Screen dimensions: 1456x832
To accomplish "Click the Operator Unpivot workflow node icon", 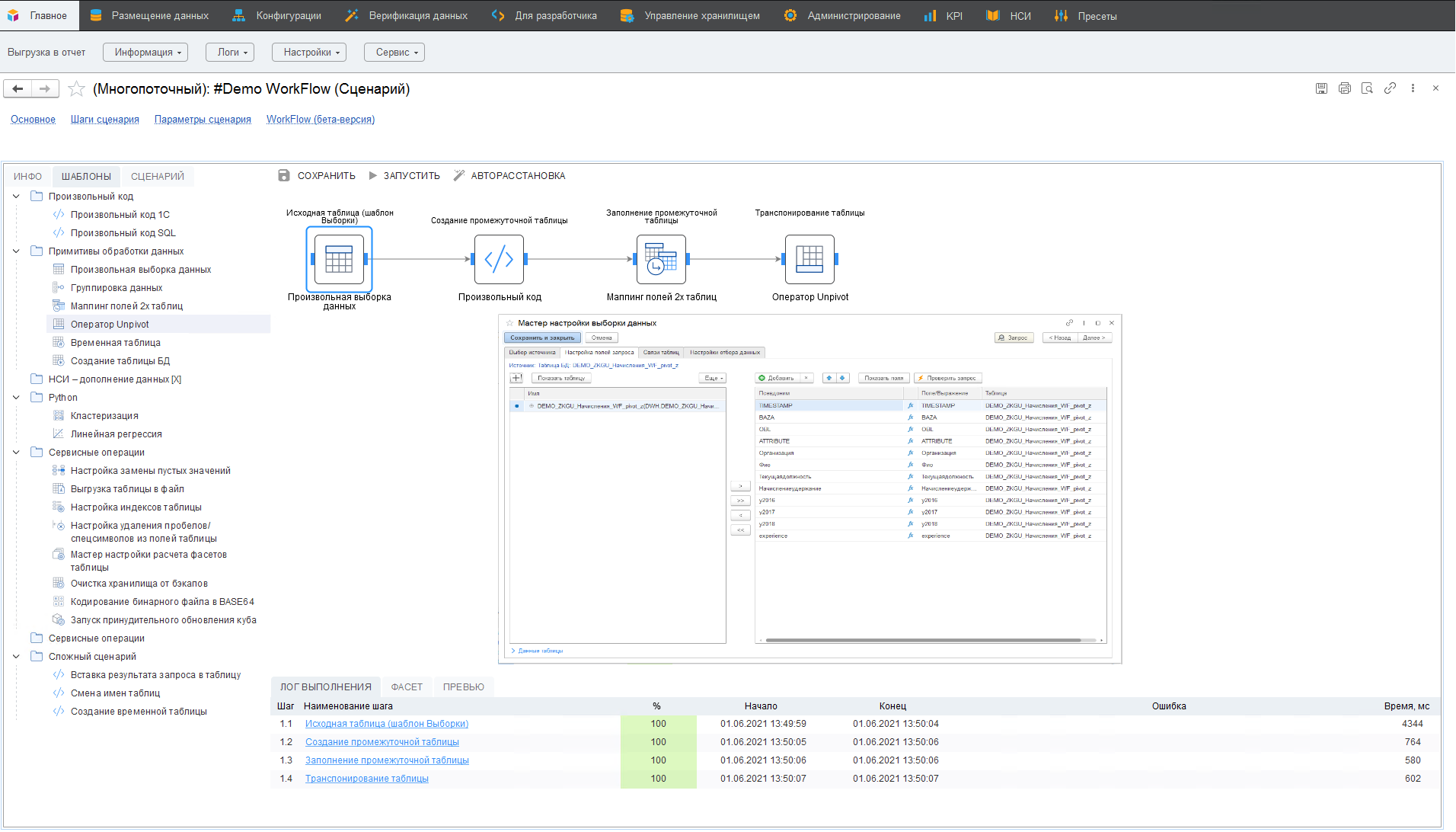I will pyautogui.click(x=809, y=259).
